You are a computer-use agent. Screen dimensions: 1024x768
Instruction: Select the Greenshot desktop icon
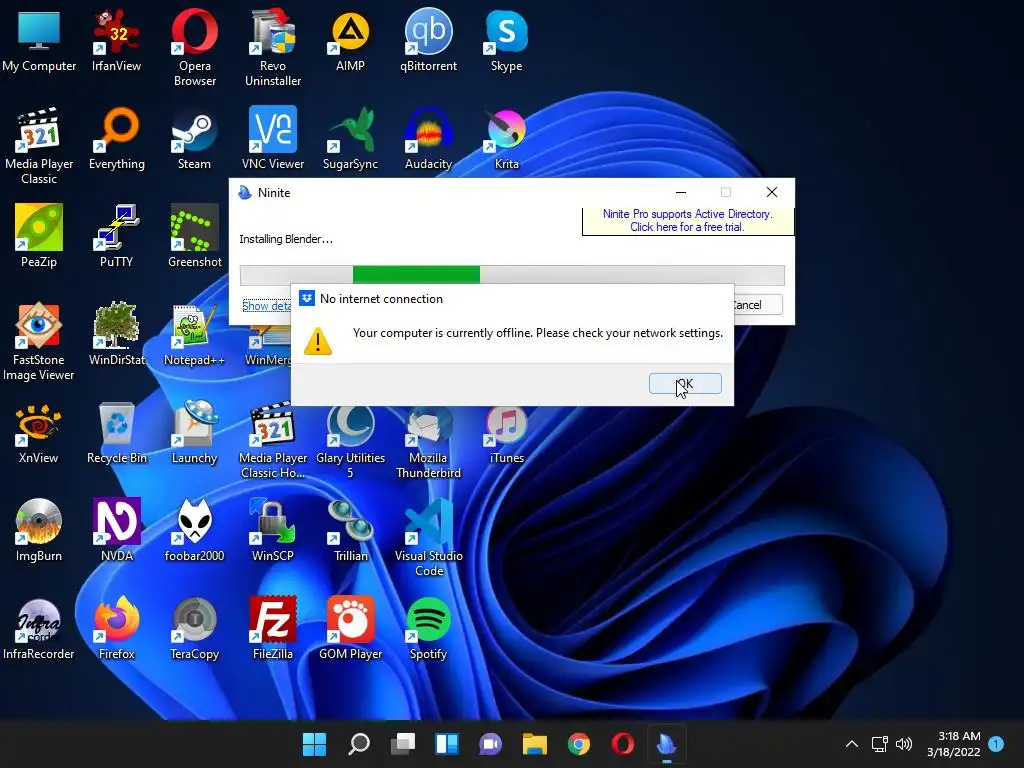tap(195, 236)
